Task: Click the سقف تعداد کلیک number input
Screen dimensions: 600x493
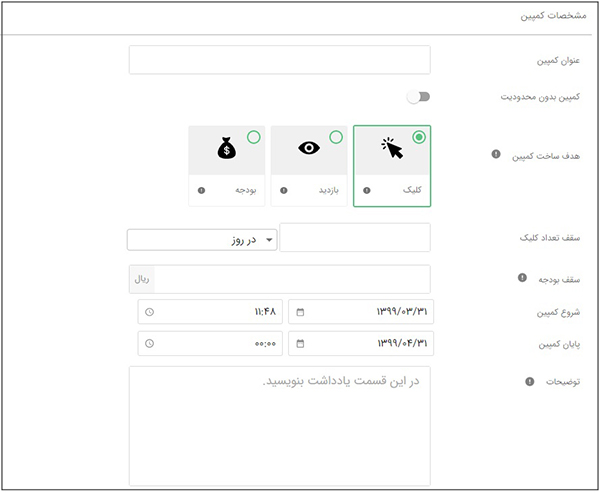Action: coord(355,238)
